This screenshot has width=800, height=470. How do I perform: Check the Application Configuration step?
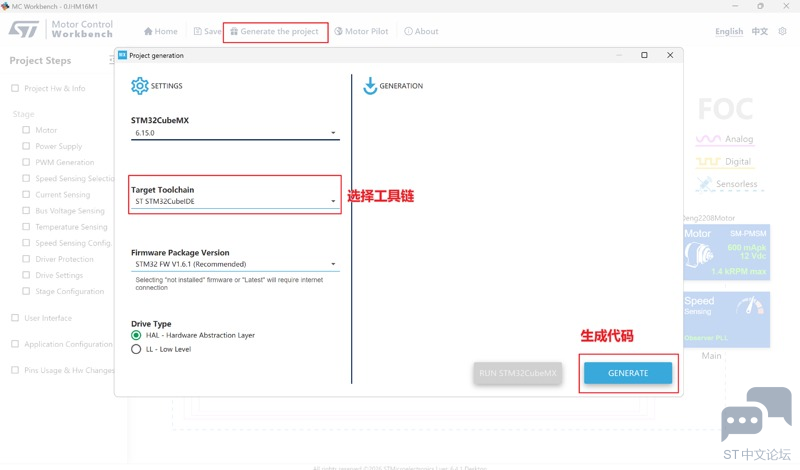(x=15, y=344)
